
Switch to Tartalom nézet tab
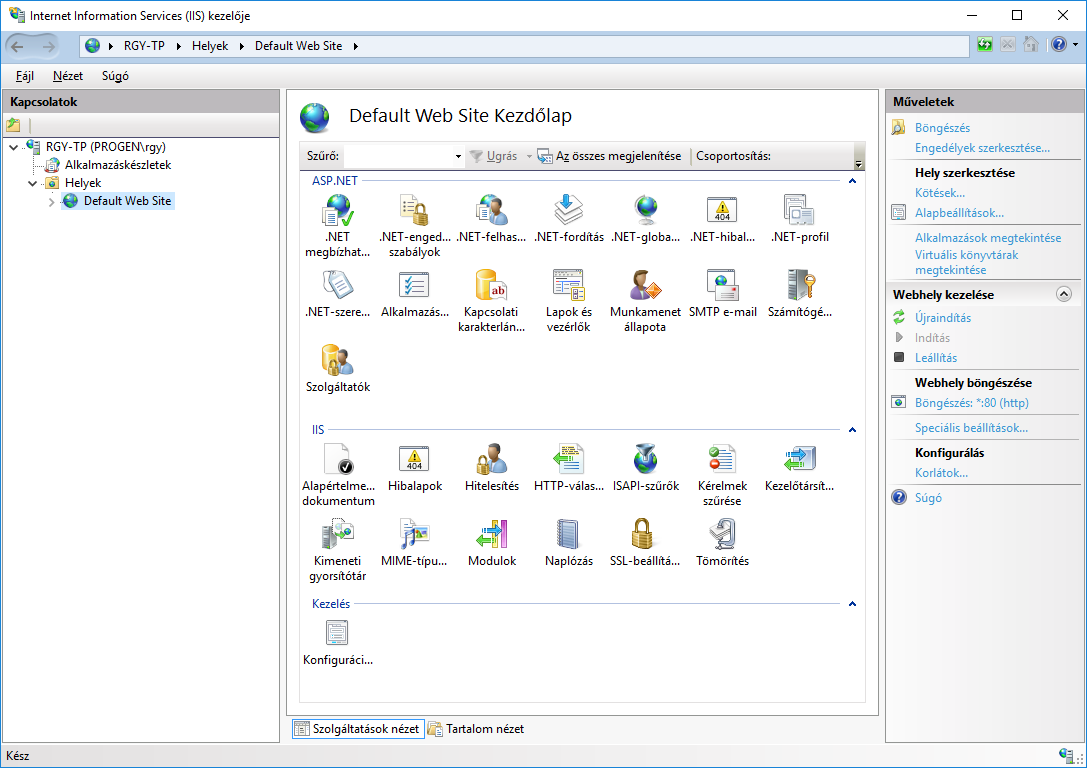point(476,729)
